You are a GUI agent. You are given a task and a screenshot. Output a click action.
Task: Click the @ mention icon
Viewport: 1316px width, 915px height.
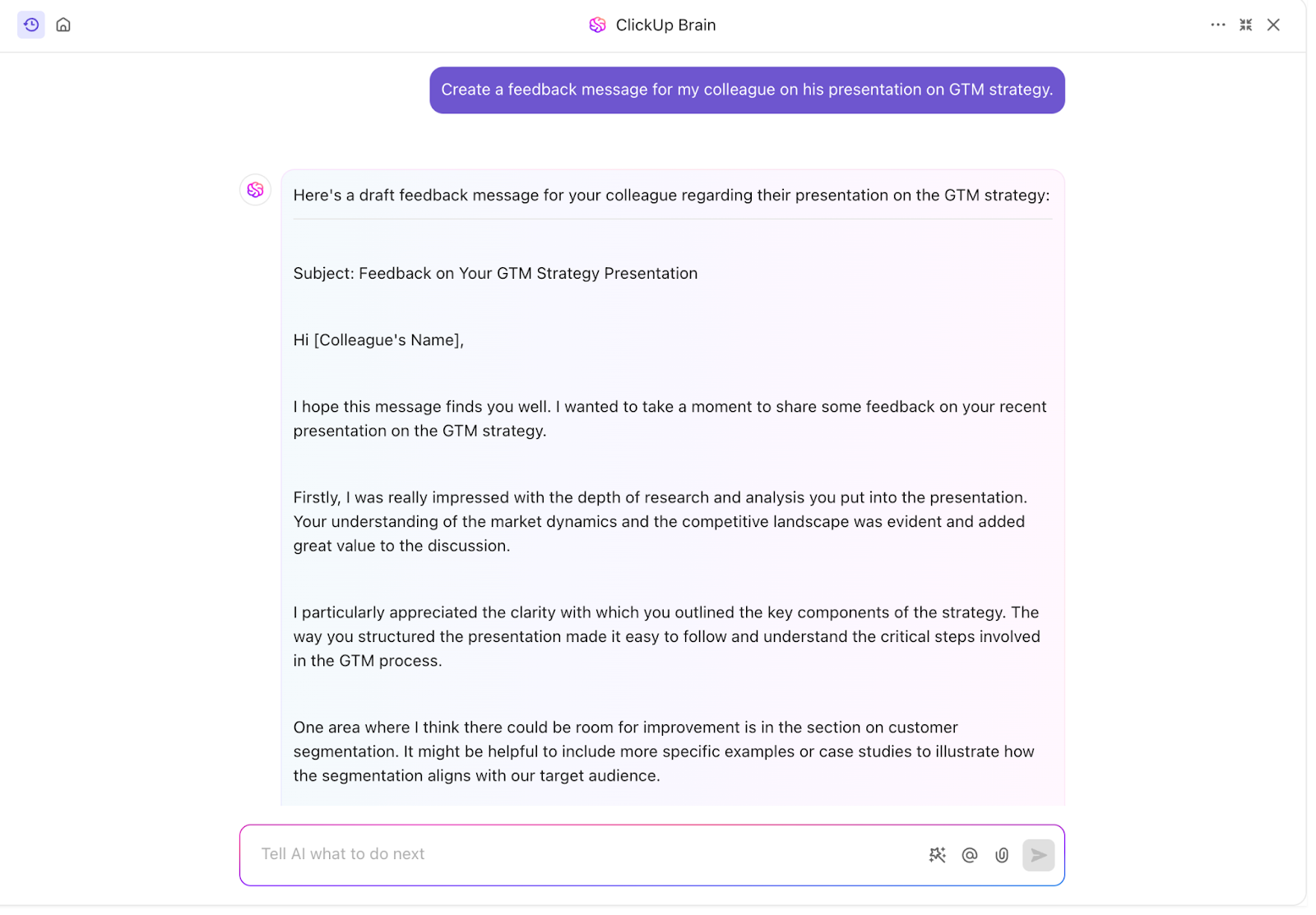pos(970,855)
